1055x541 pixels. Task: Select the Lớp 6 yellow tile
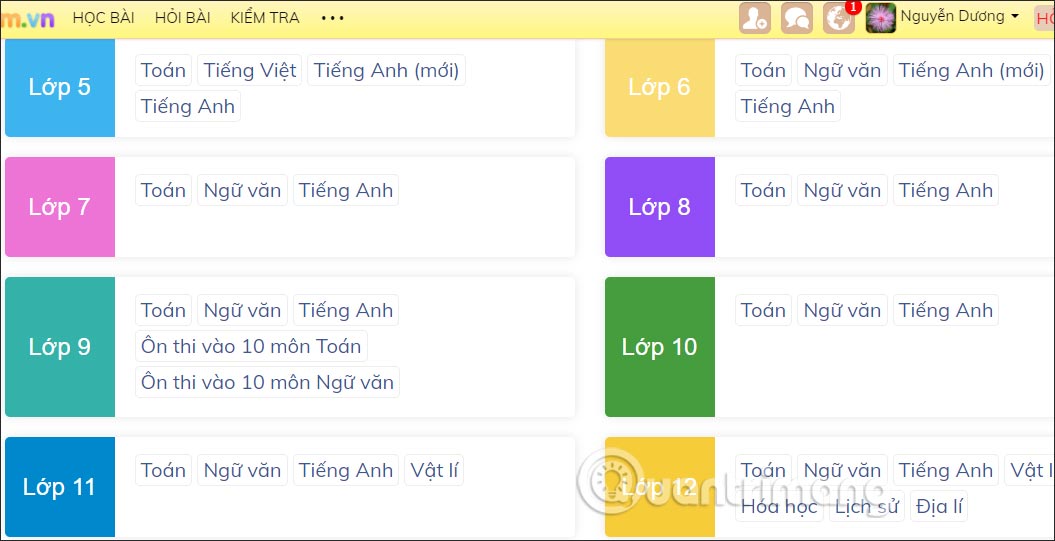659,87
